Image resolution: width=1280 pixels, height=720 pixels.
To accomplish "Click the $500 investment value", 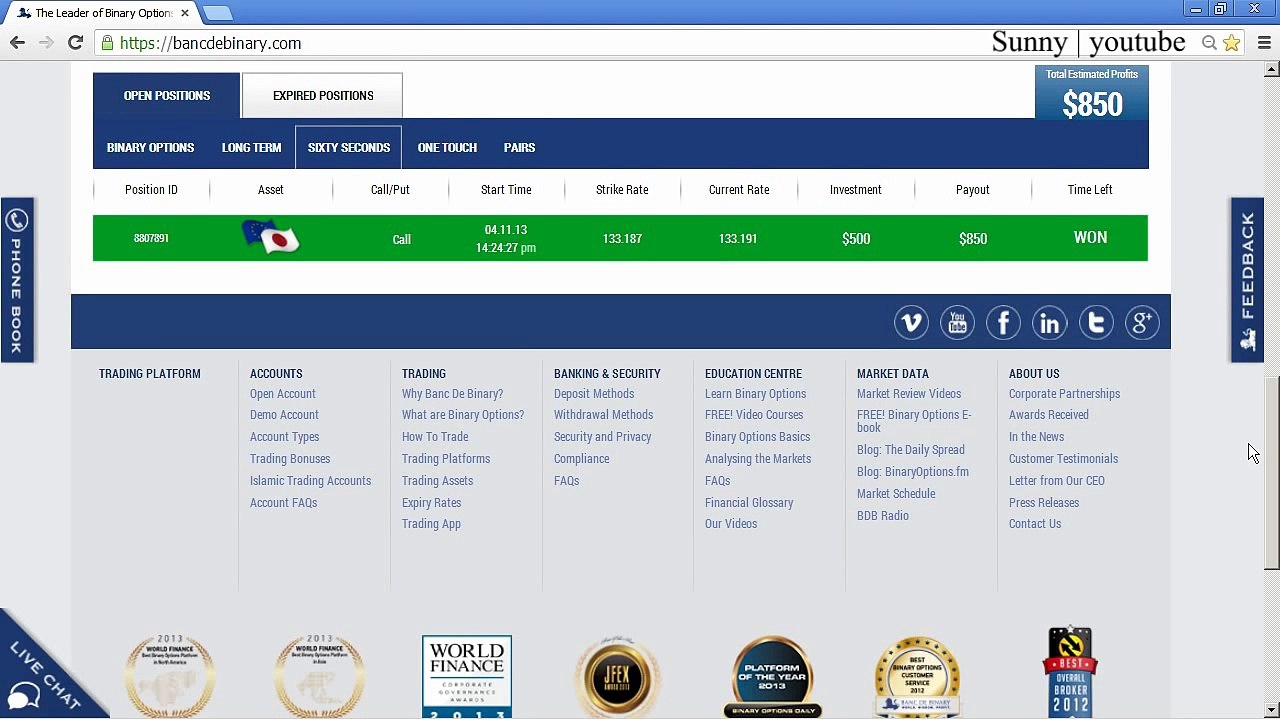I will (x=856, y=239).
